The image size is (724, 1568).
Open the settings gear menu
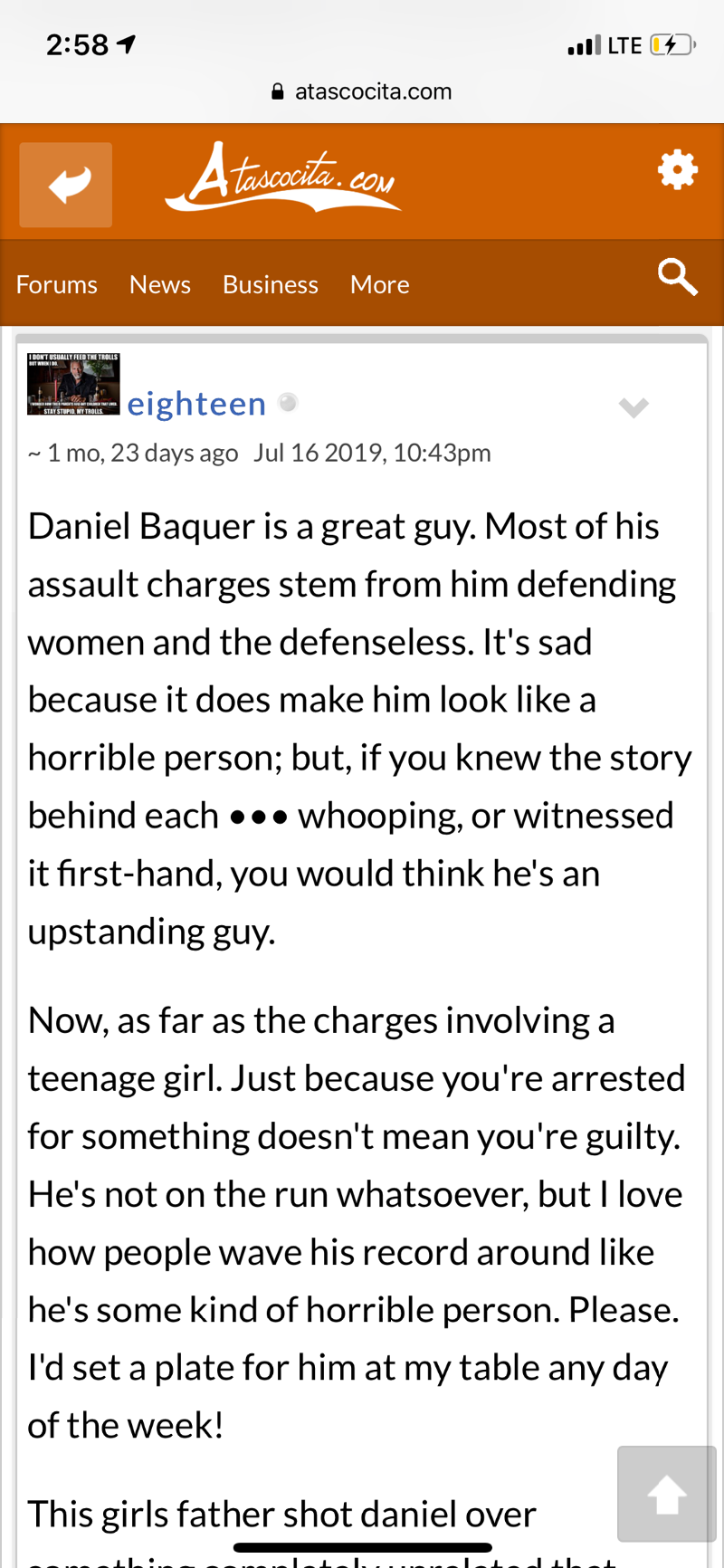click(676, 168)
